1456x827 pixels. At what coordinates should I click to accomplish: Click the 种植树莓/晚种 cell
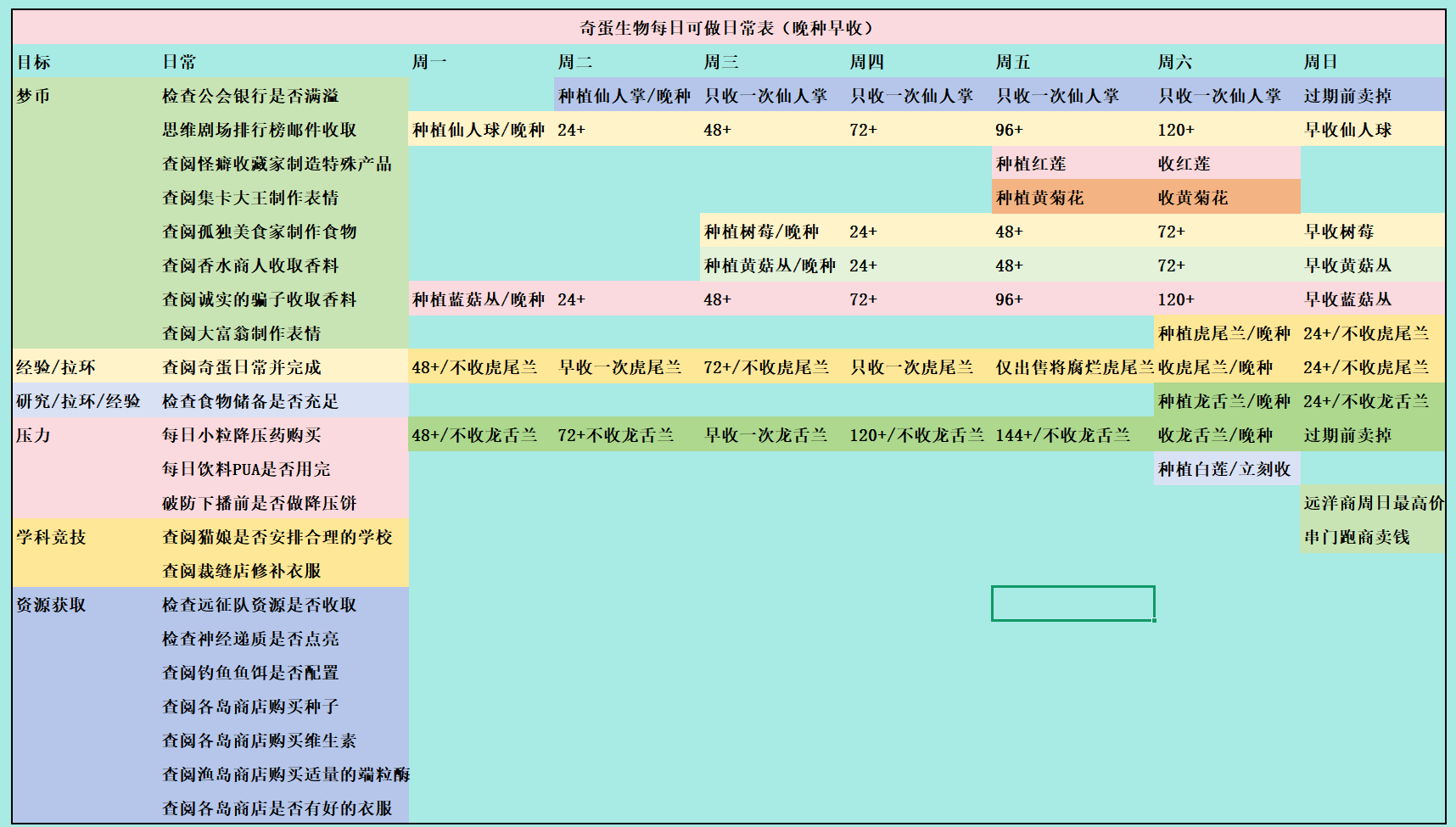point(771,232)
